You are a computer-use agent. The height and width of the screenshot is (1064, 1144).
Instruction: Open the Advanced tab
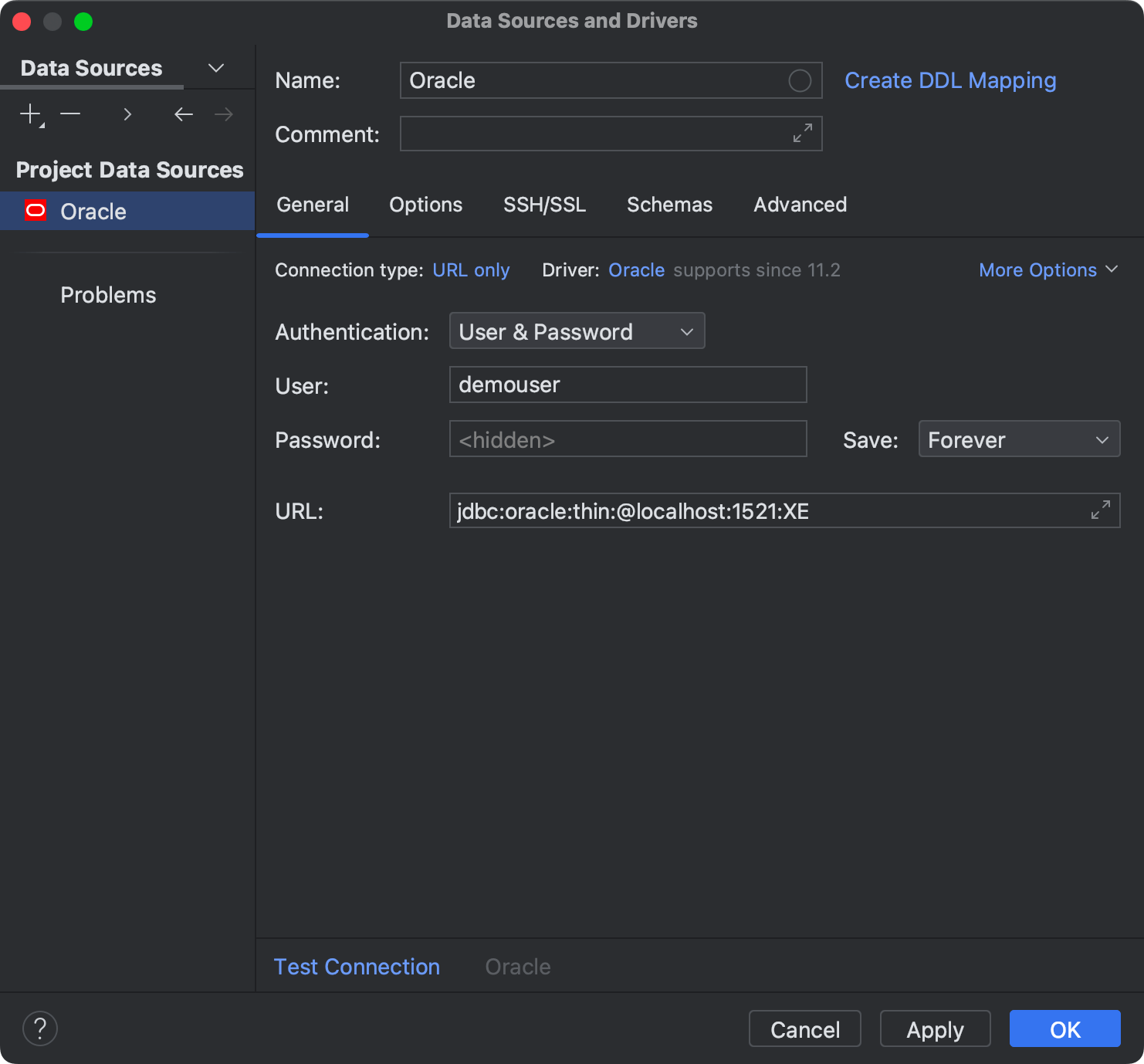pos(800,205)
